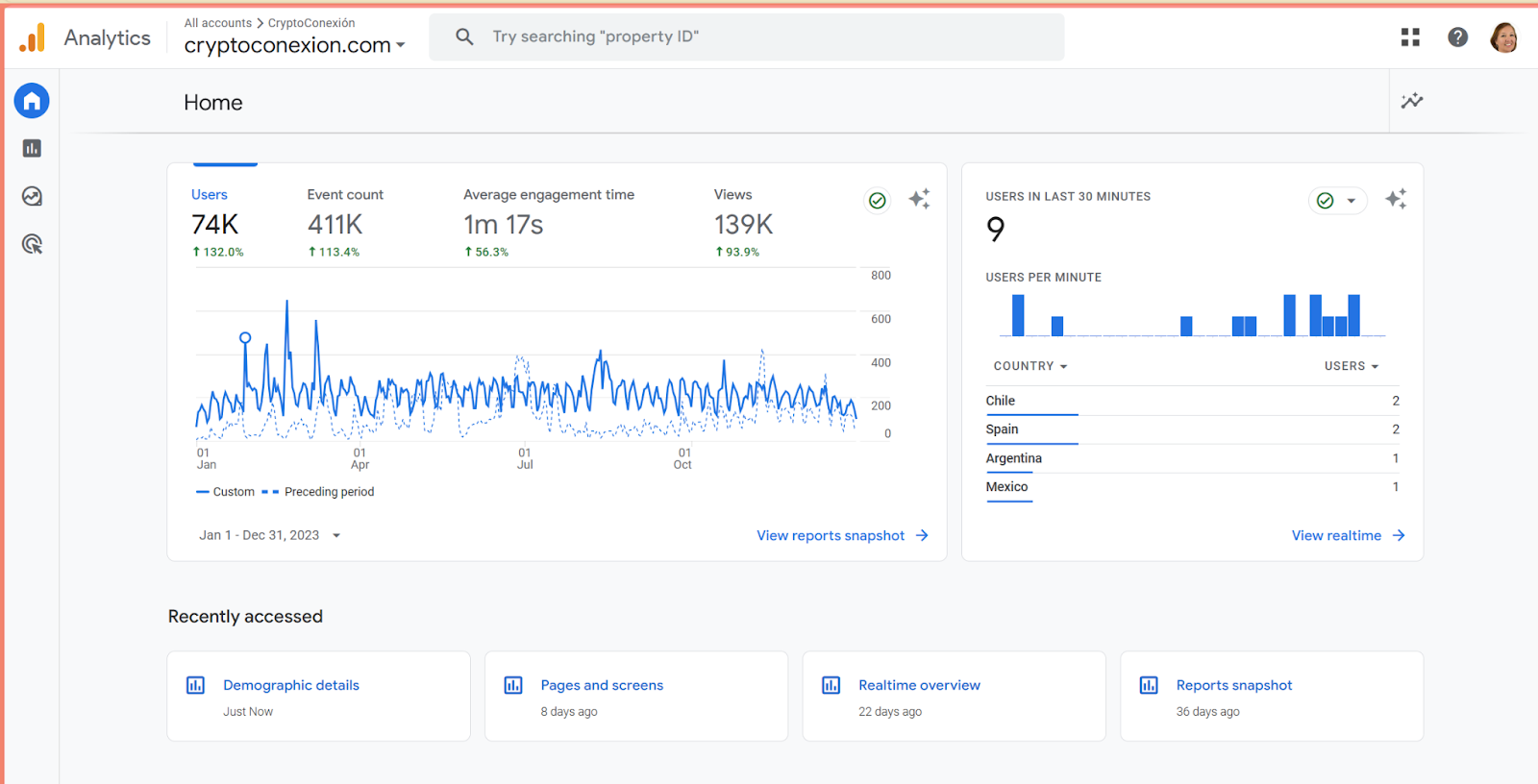Click the 93.9% views change

pyautogui.click(x=737, y=252)
